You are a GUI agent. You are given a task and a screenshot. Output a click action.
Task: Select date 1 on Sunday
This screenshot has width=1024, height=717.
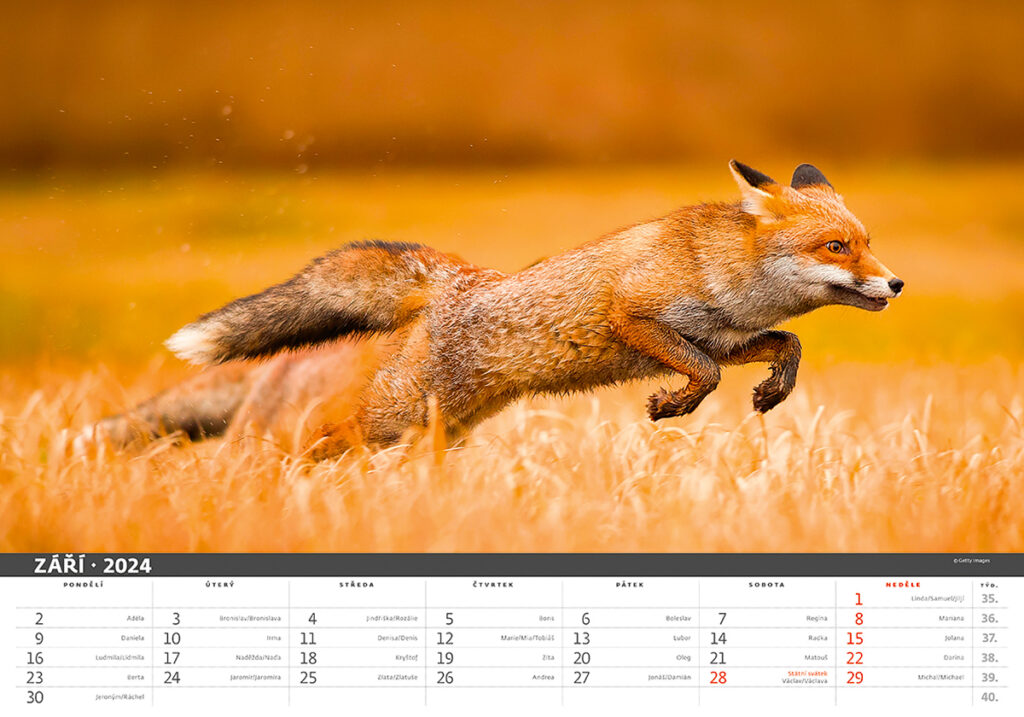pyautogui.click(x=858, y=599)
